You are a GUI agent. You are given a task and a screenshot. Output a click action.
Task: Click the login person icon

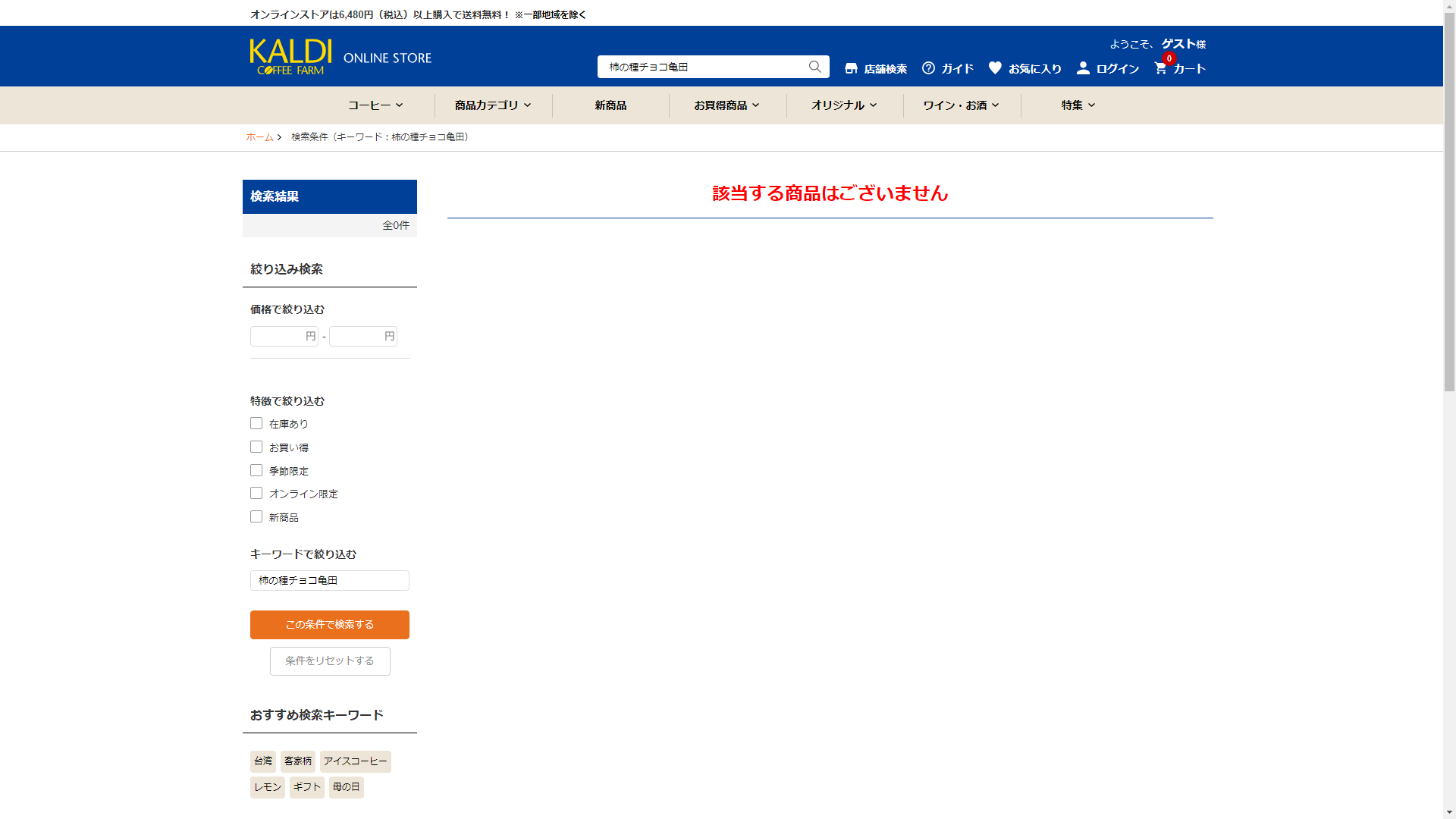pos(1083,67)
